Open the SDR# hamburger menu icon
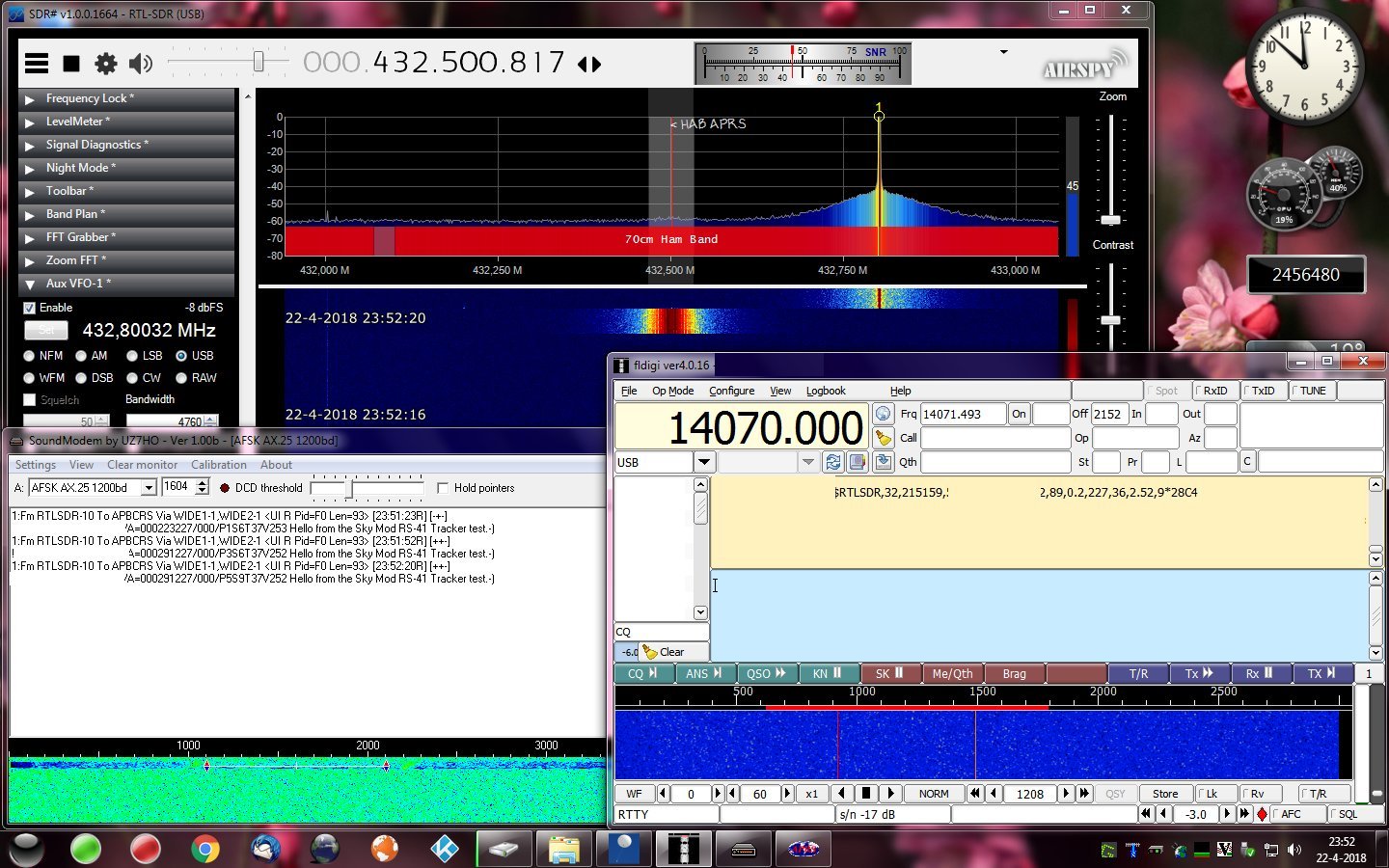 (x=37, y=64)
